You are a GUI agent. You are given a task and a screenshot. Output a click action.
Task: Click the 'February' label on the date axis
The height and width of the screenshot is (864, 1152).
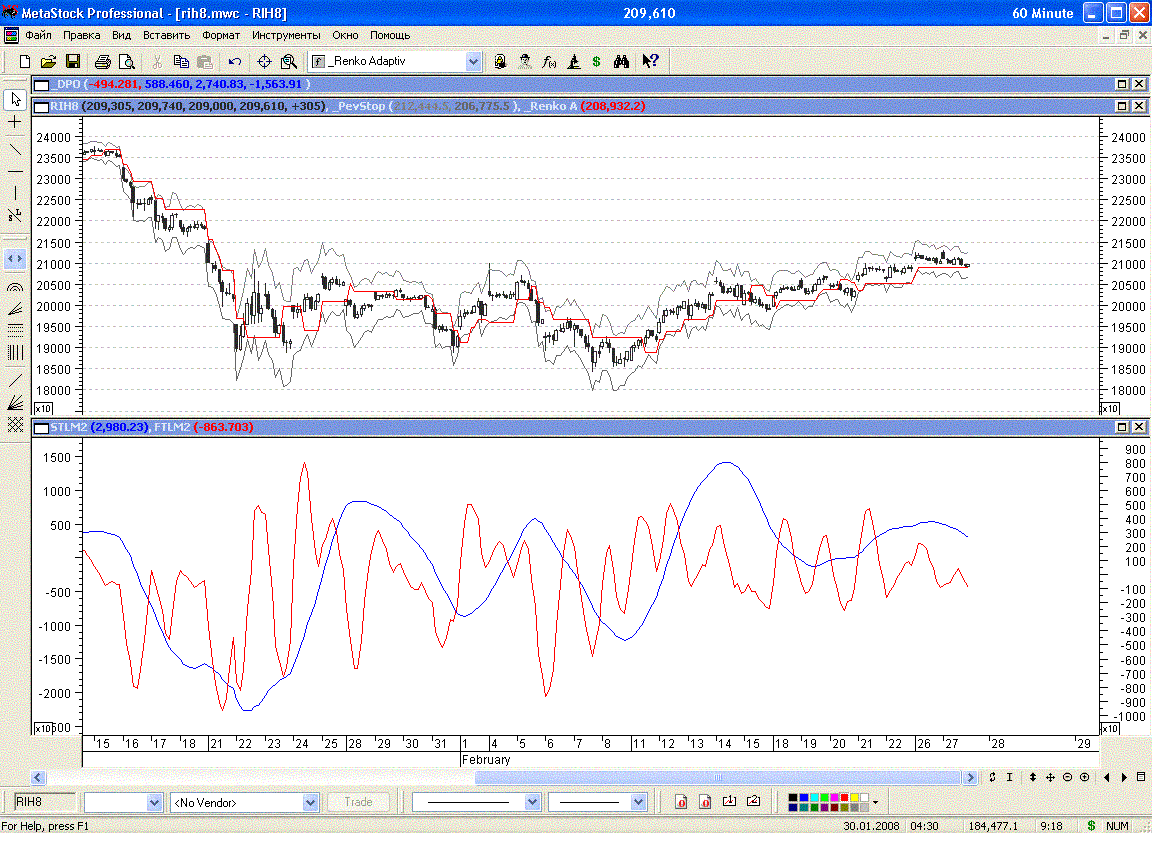click(486, 760)
